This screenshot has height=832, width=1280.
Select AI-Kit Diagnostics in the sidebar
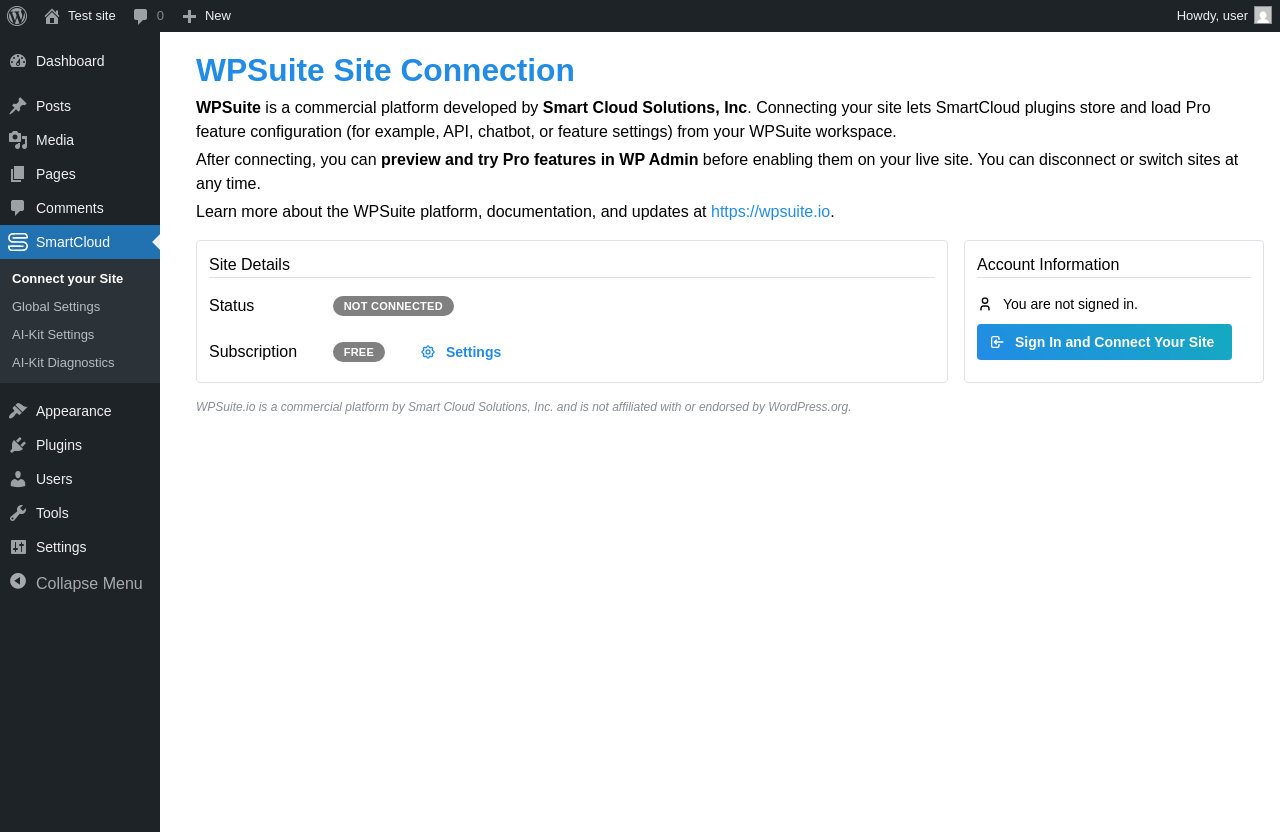[63, 363]
